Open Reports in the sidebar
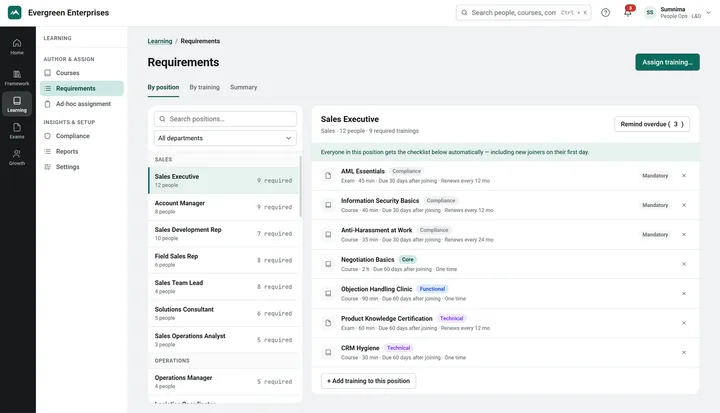The width and height of the screenshot is (720, 413). click(82, 151)
